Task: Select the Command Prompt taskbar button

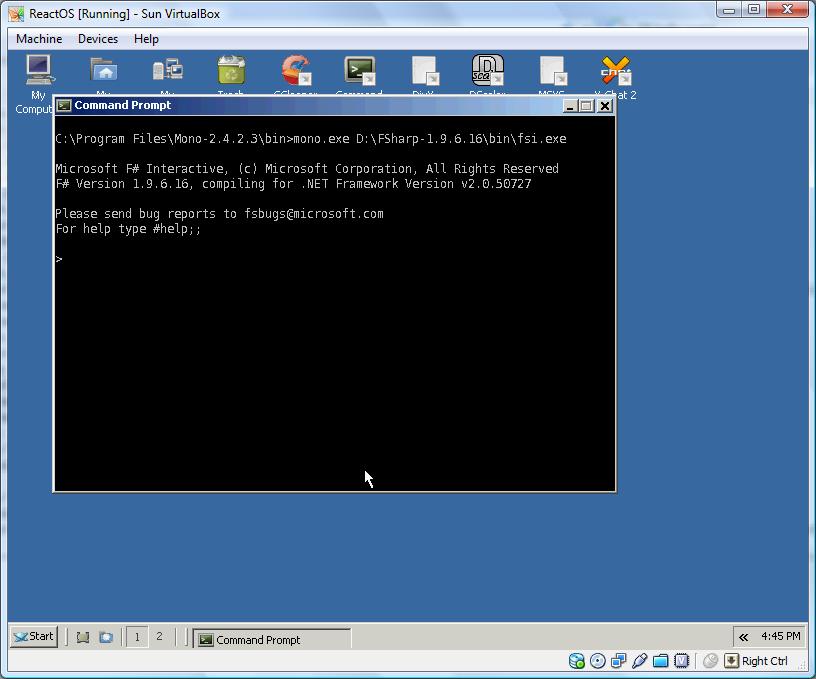Action: click(271, 639)
